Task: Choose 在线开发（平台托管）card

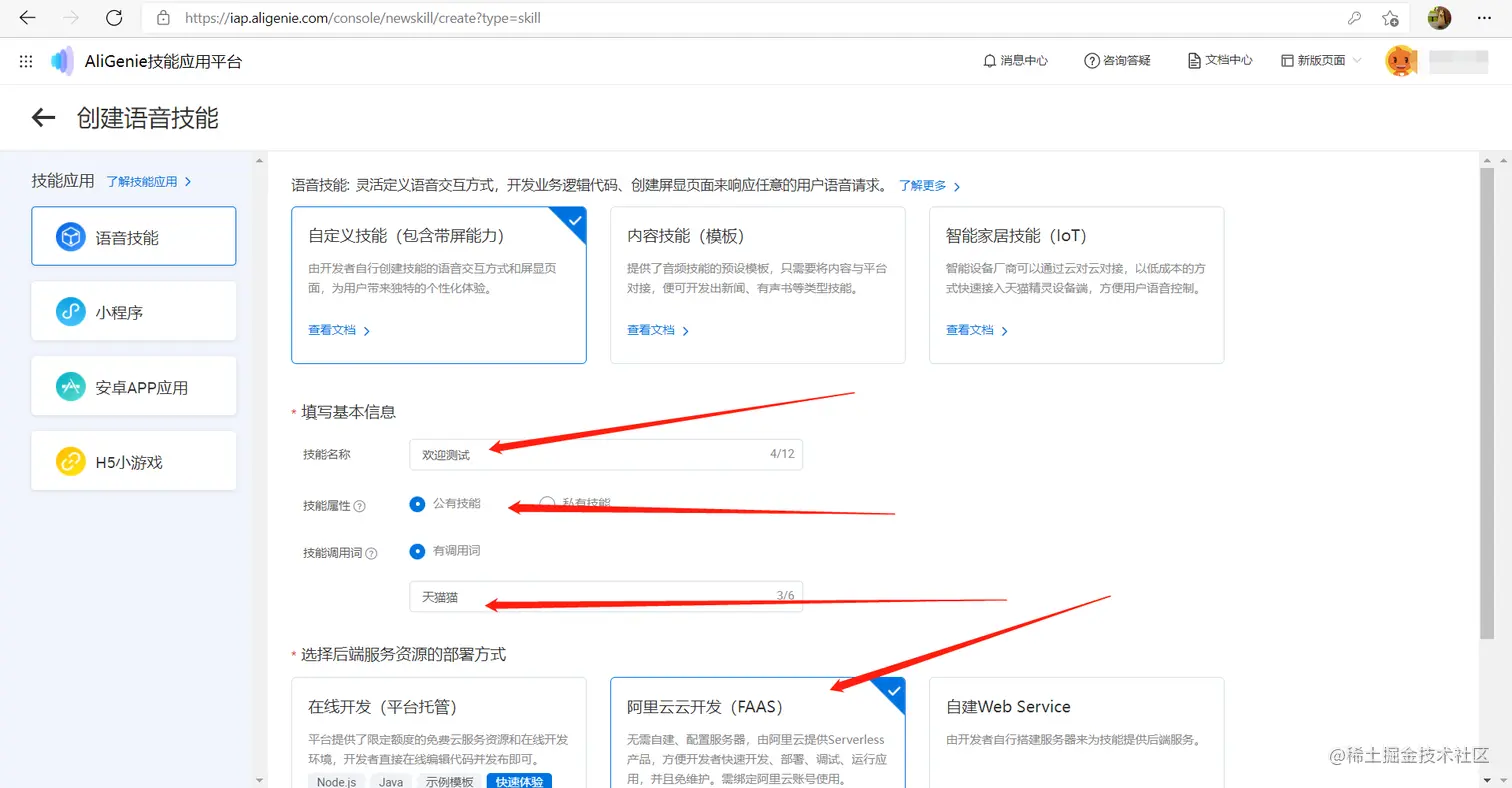Action: click(x=439, y=733)
